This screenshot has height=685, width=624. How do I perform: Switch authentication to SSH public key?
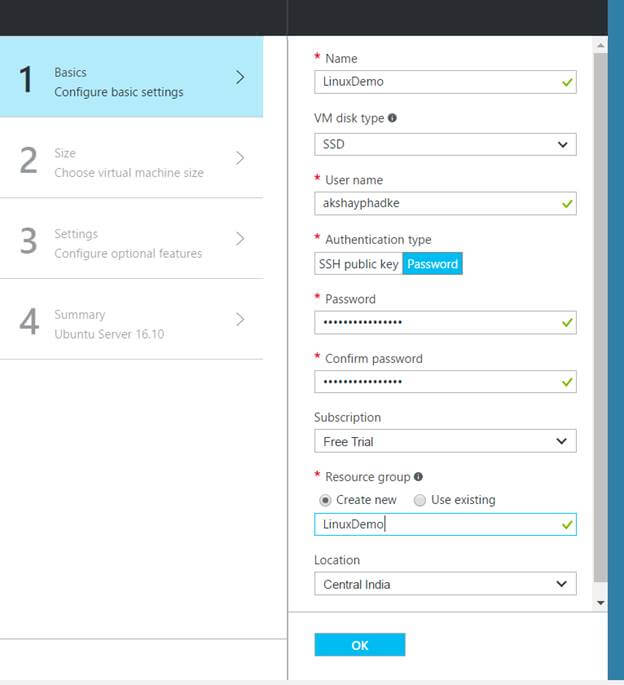coord(358,264)
